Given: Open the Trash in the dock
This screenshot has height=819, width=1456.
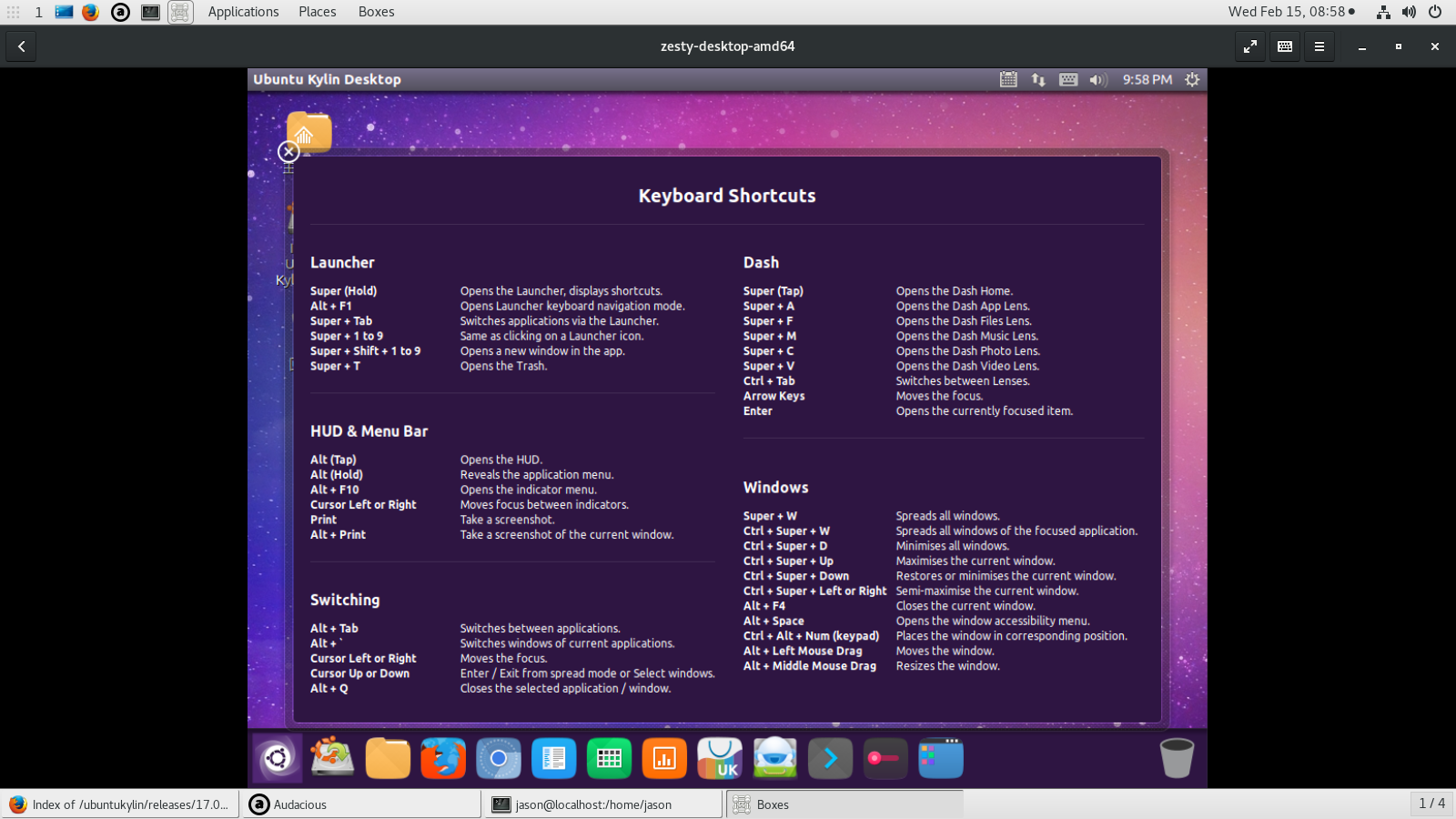Looking at the screenshot, I should [x=1177, y=758].
